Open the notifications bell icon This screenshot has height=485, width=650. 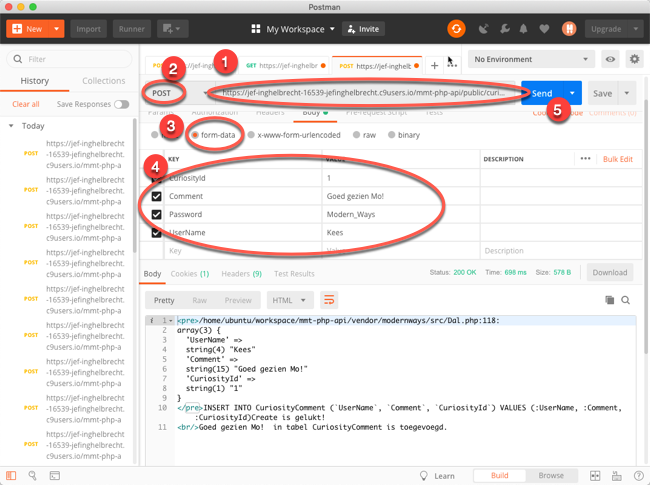[524, 29]
